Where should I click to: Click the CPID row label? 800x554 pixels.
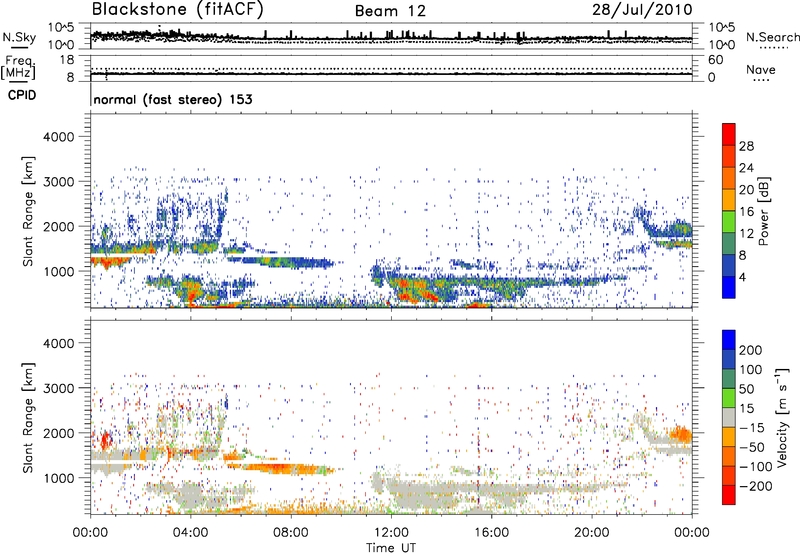[22, 95]
